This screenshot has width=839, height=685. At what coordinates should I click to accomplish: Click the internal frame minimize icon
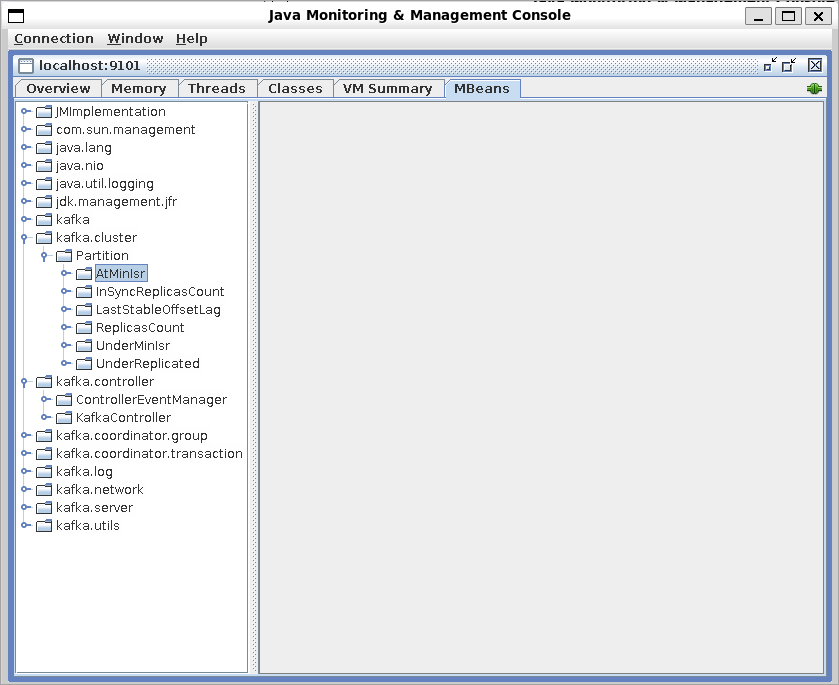pyautogui.click(x=770, y=65)
